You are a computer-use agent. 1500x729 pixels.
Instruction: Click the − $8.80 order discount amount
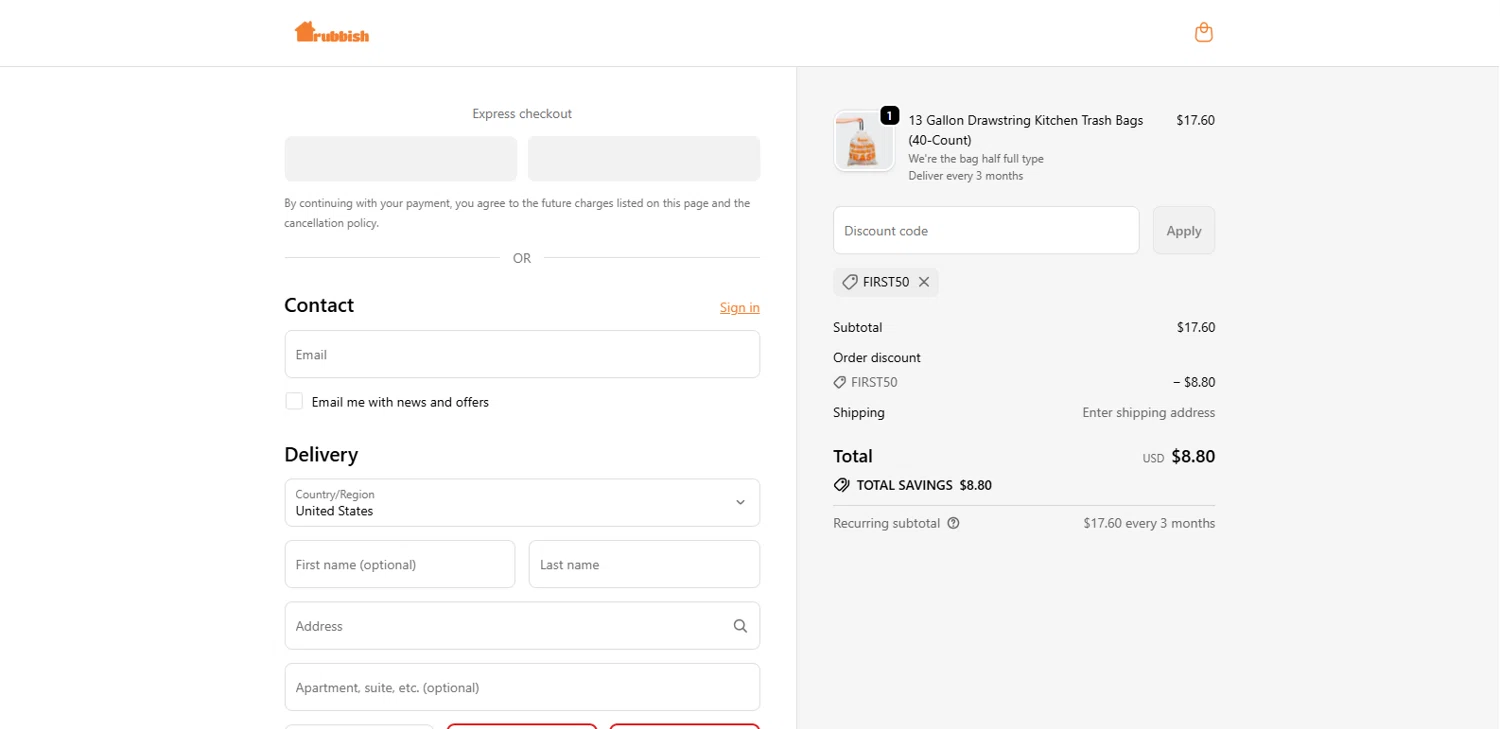click(x=1194, y=382)
